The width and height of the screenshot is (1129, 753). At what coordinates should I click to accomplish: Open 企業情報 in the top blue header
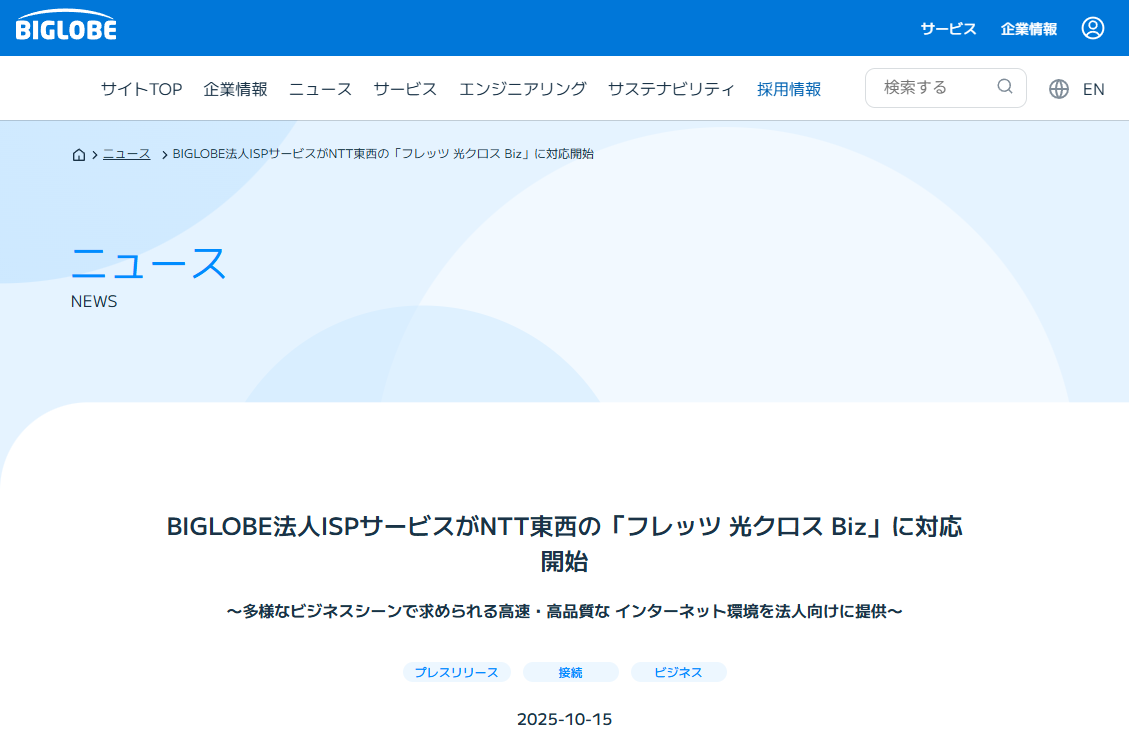point(1028,28)
